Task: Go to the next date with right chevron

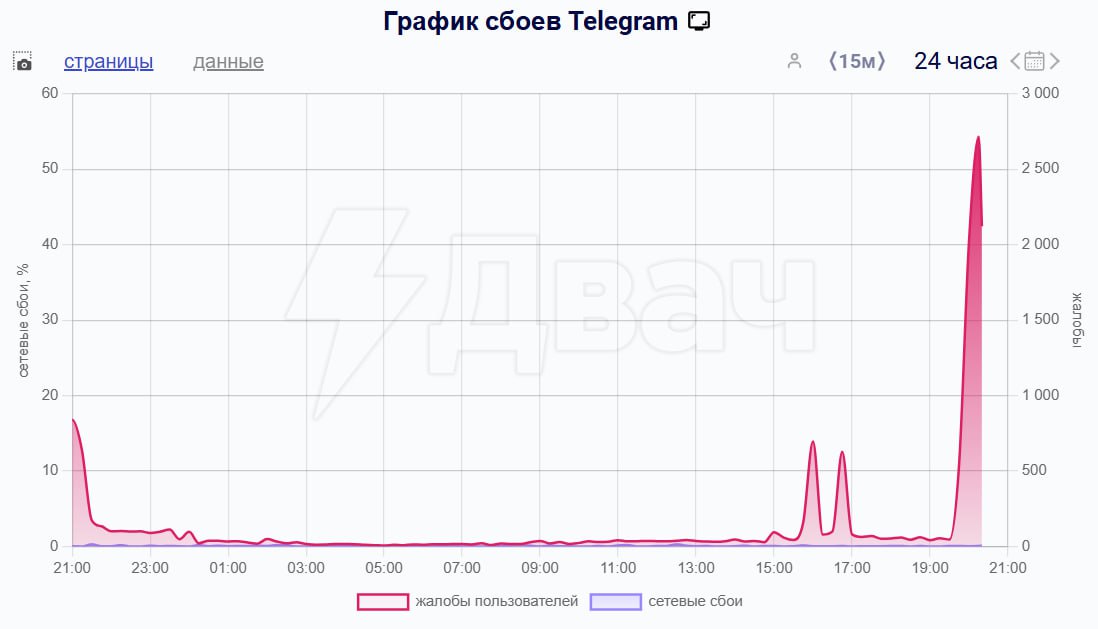Action: [x=1054, y=61]
